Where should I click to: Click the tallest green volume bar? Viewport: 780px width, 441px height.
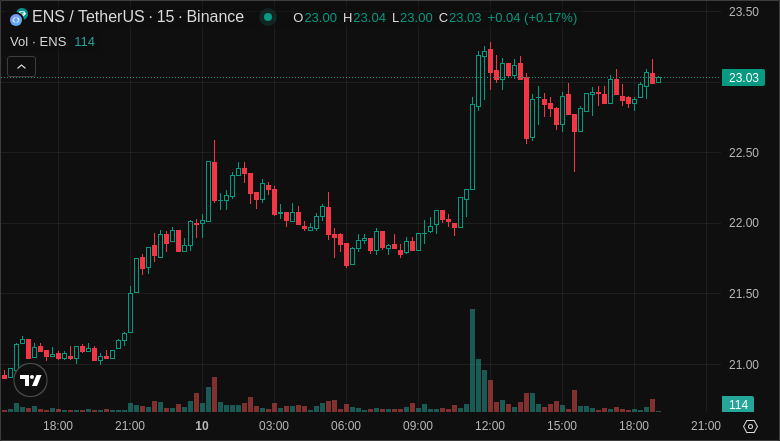473,360
